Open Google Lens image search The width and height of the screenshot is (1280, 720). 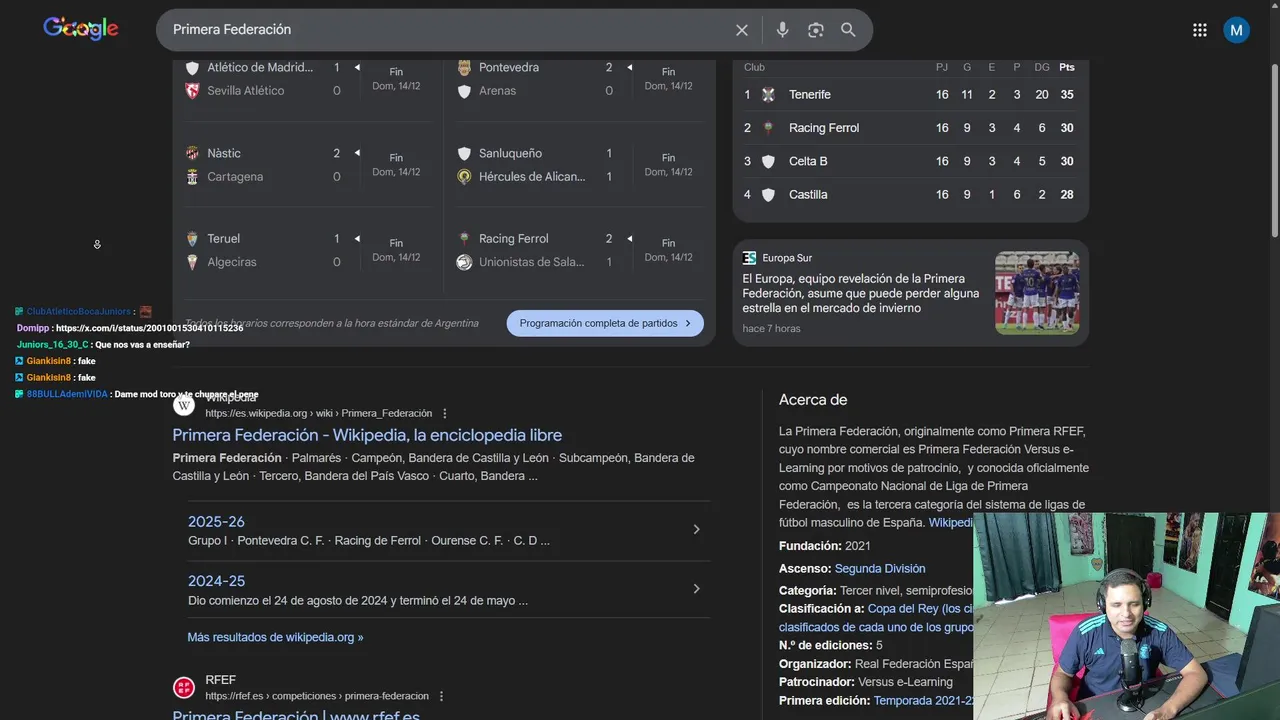pyautogui.click(x=816, y=30)
